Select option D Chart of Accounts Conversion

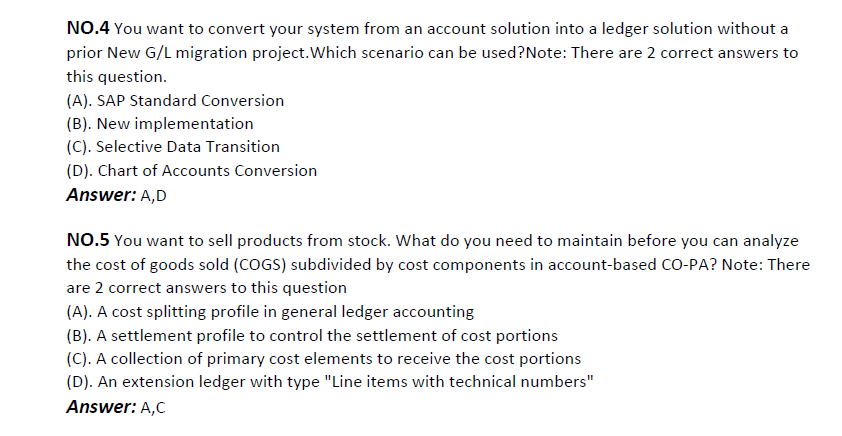tap(192, 171)
